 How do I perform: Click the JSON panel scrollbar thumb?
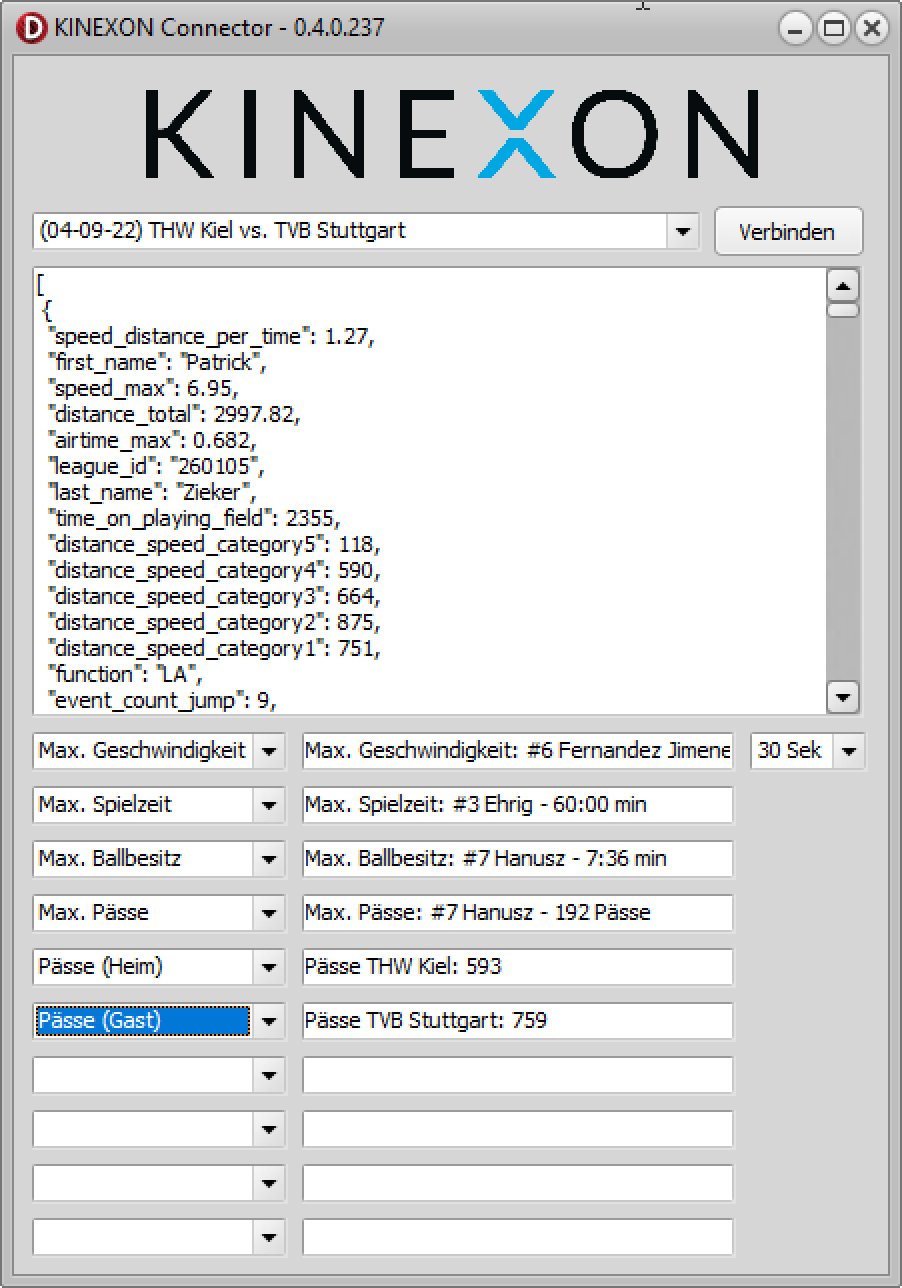(x=844, y=311)
